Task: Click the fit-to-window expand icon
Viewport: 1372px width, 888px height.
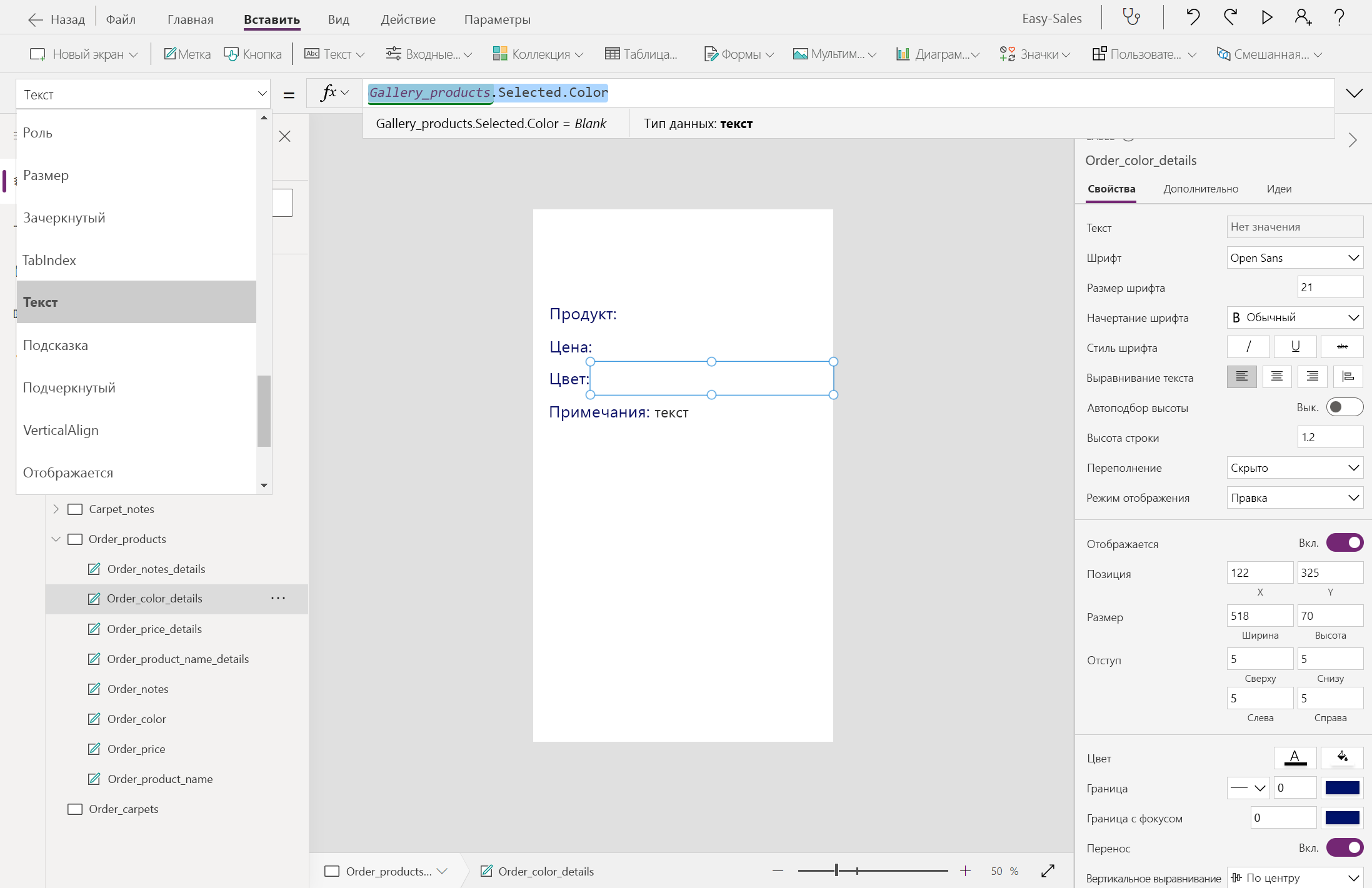Action: [1048, 871]
